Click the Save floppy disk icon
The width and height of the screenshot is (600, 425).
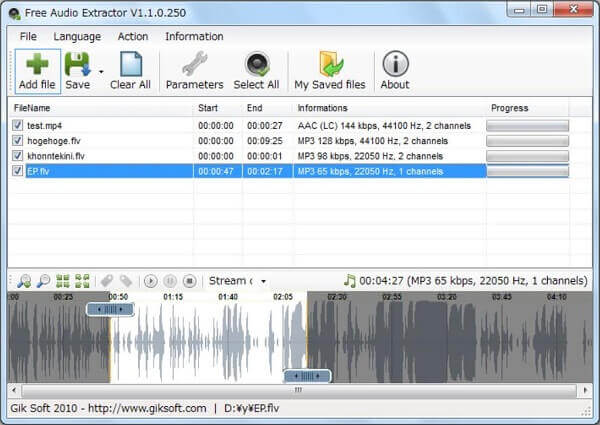pos(77,64)
